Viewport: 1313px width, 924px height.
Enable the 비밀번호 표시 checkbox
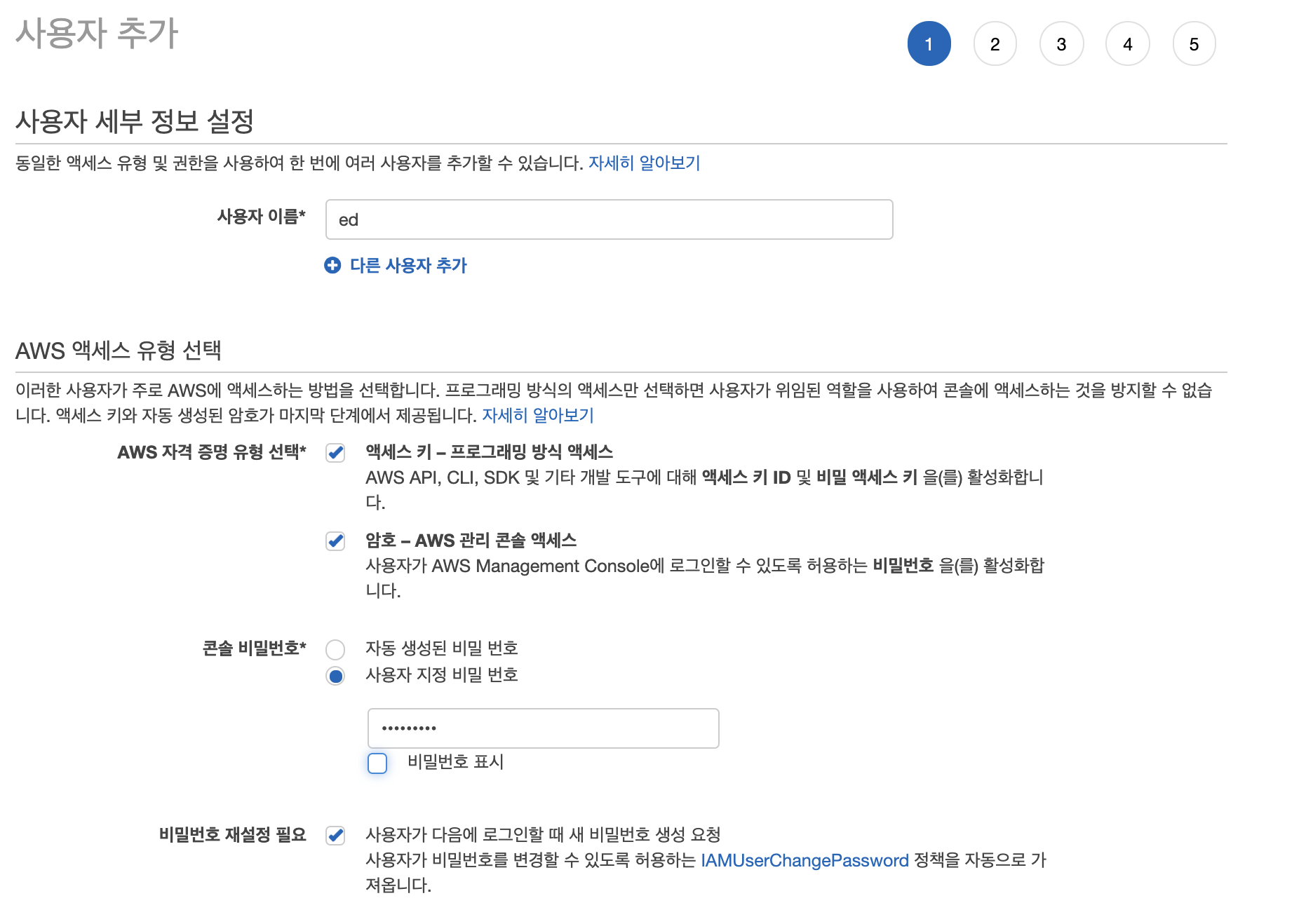pyautogui.click(x=377, y=763)
